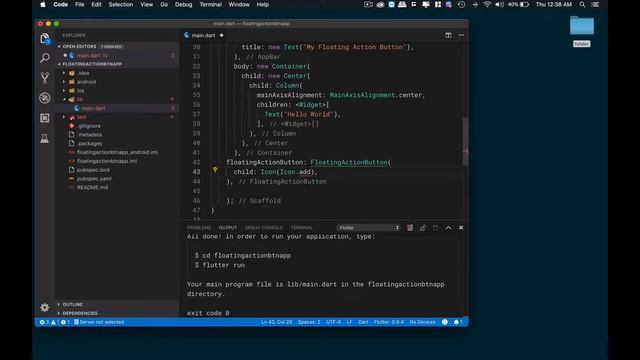Image resolution: width=640 pixels, height=360 pixels.
Task: Open the .gitignore file
Action: coord(89,126)
